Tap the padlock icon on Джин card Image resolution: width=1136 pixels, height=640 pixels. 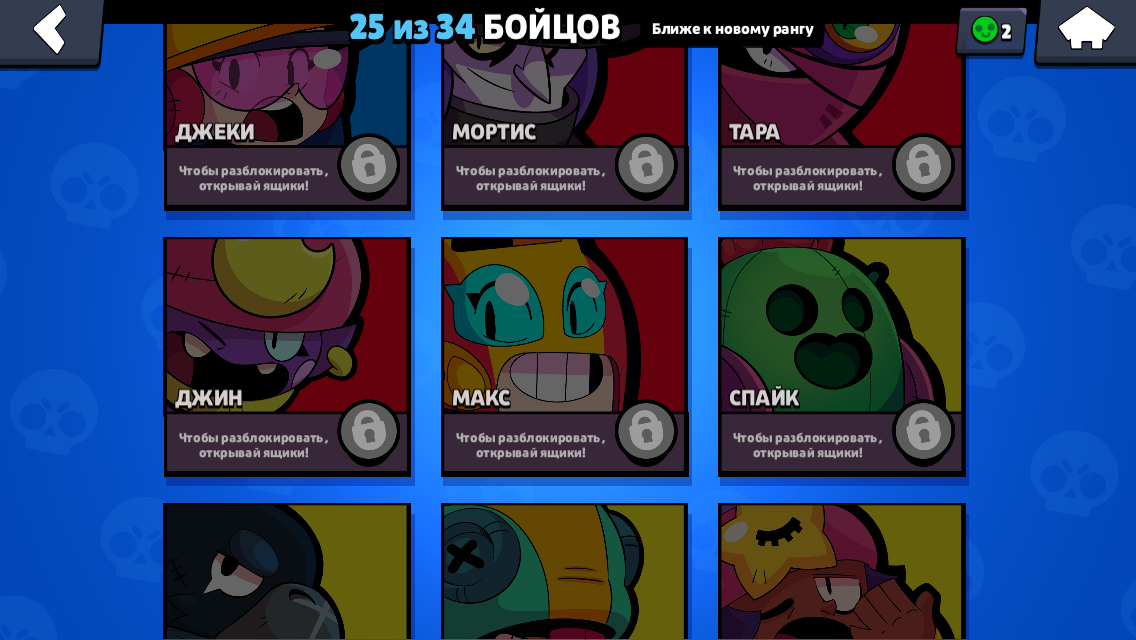pos(369,433)
